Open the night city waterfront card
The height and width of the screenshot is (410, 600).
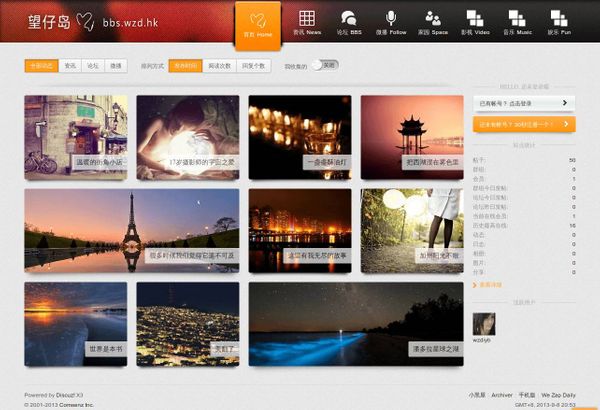(300, 231)
